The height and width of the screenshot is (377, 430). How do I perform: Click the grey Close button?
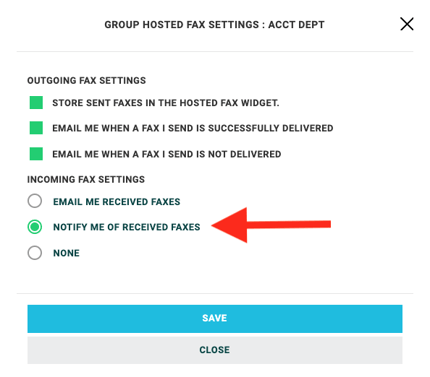coord(215,350)
